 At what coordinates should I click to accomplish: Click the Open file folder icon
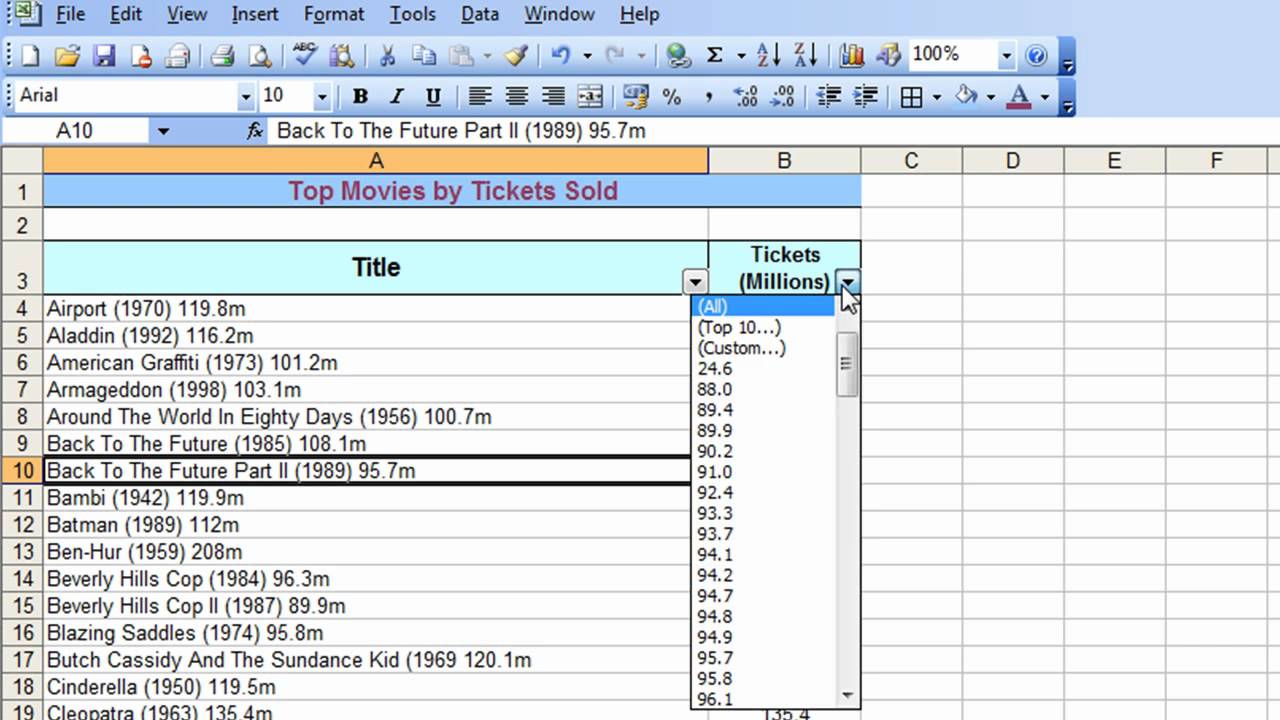pos(67,56)
